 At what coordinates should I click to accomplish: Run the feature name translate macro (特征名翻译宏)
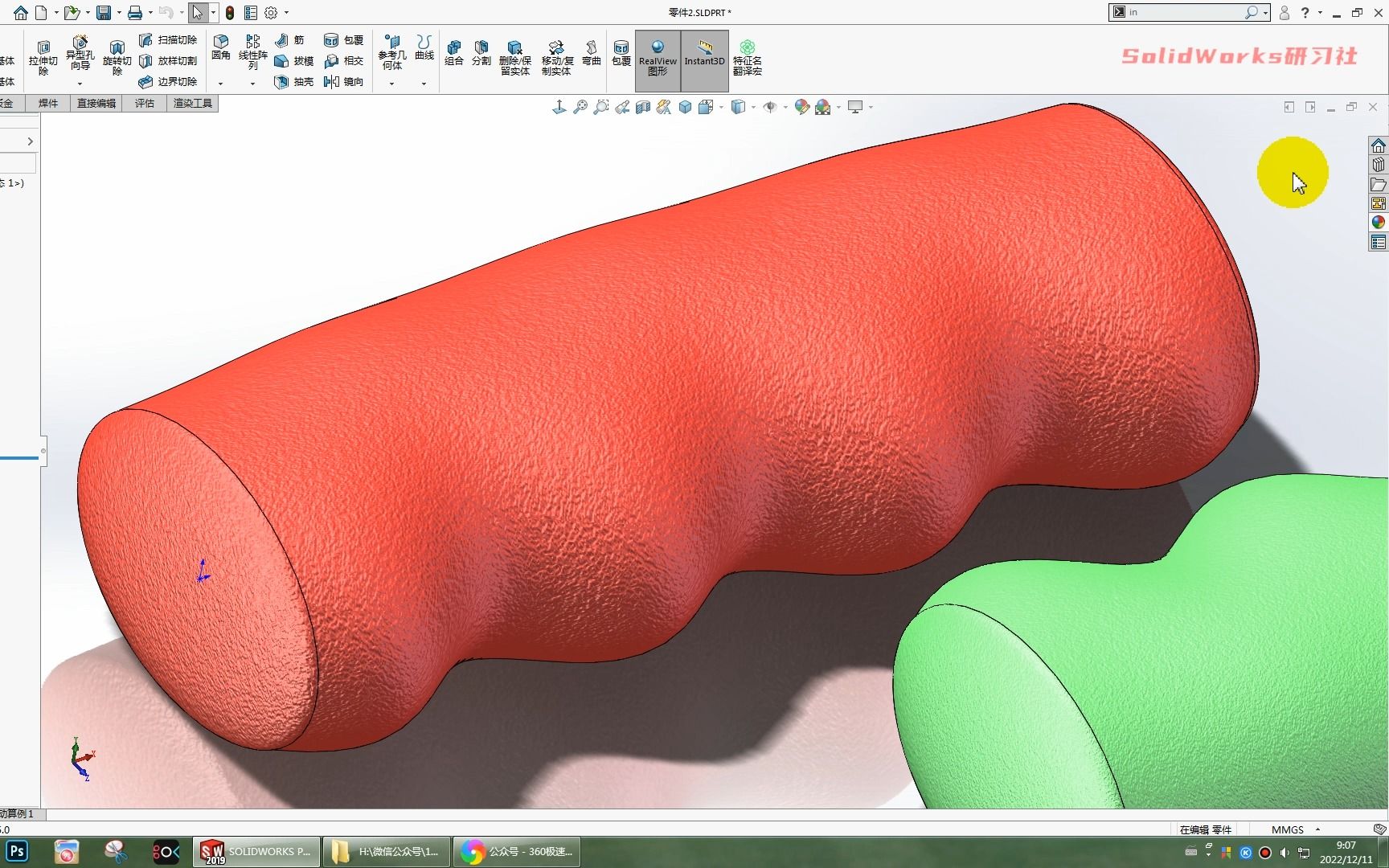tap(748, 57)
